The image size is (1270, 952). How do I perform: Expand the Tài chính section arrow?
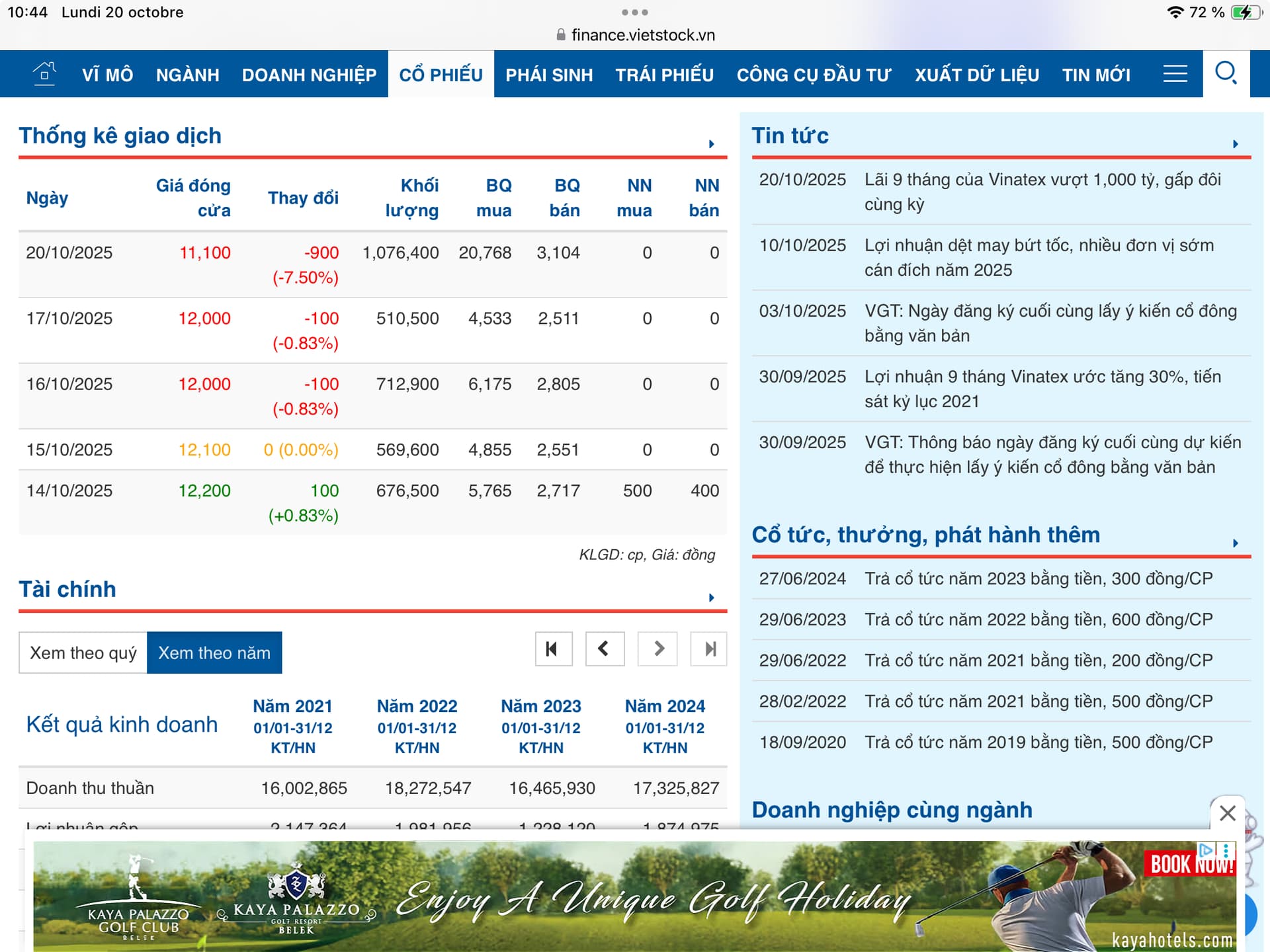point(711,598)
